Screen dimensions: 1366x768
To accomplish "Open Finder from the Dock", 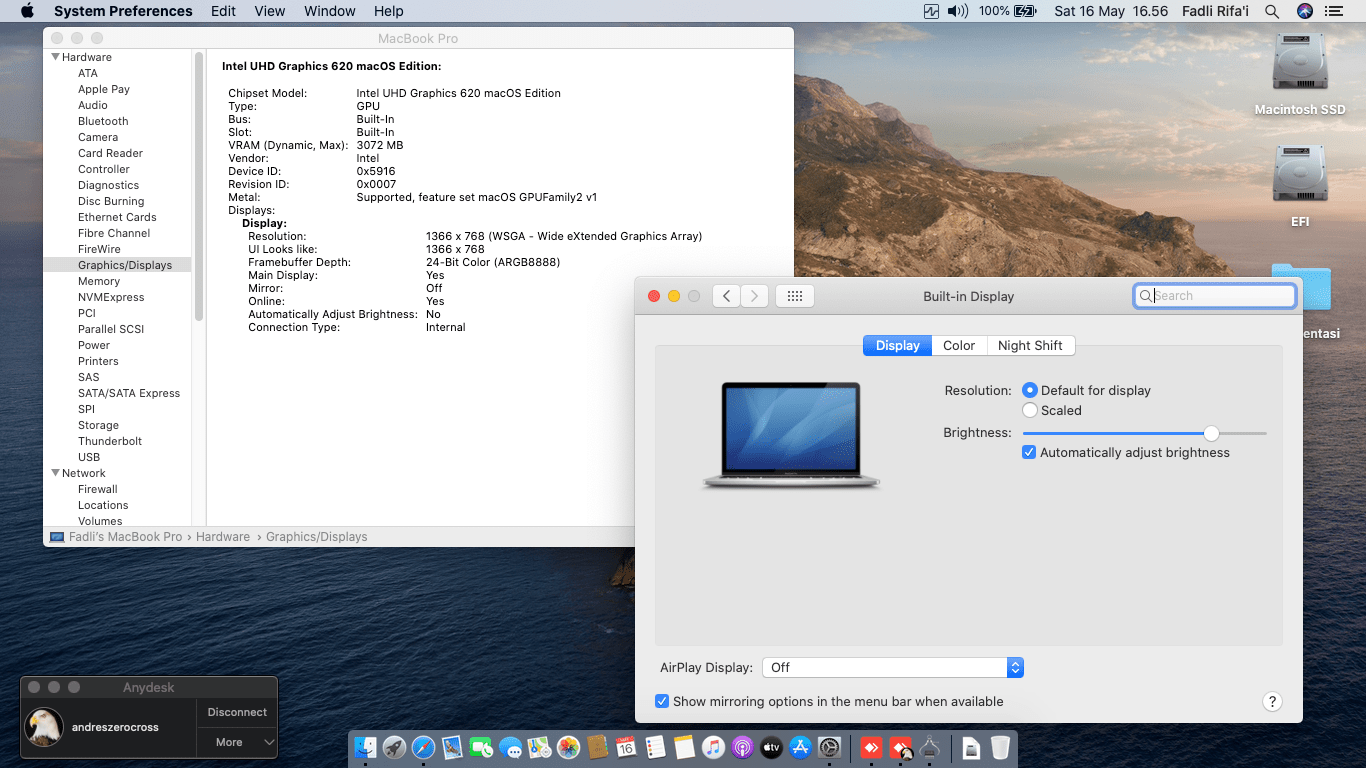I will pyautogui.click(x=366, y=747).
